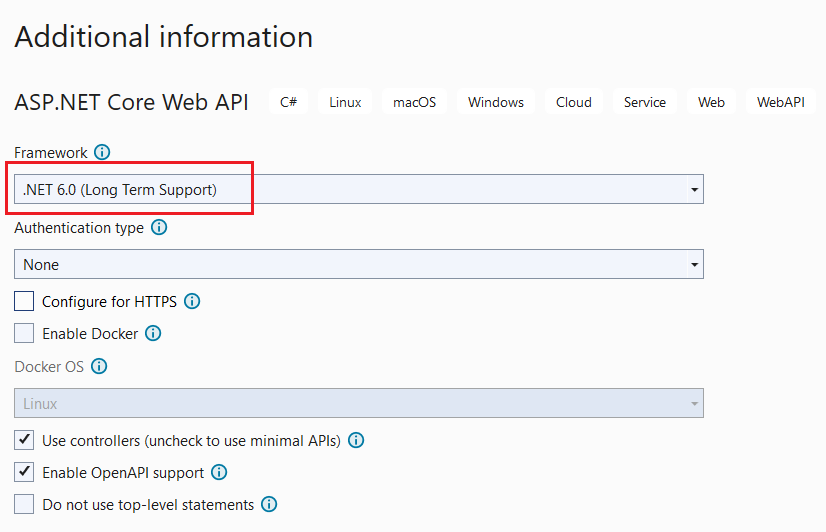Screen dimensions: 826x532
Task: Click the info icon beside Framework
Action: tap(102, 153)
